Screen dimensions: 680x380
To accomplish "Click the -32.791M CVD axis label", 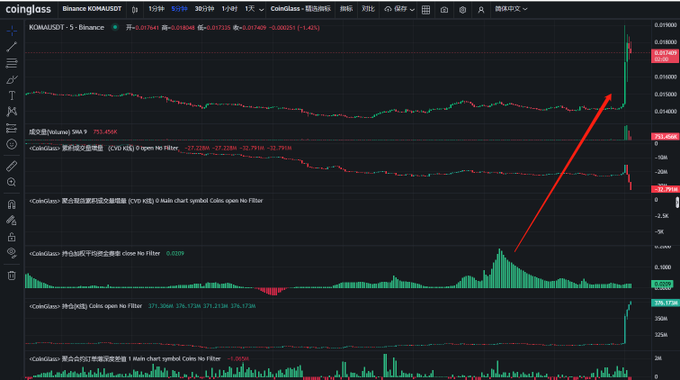I will 665,189.
